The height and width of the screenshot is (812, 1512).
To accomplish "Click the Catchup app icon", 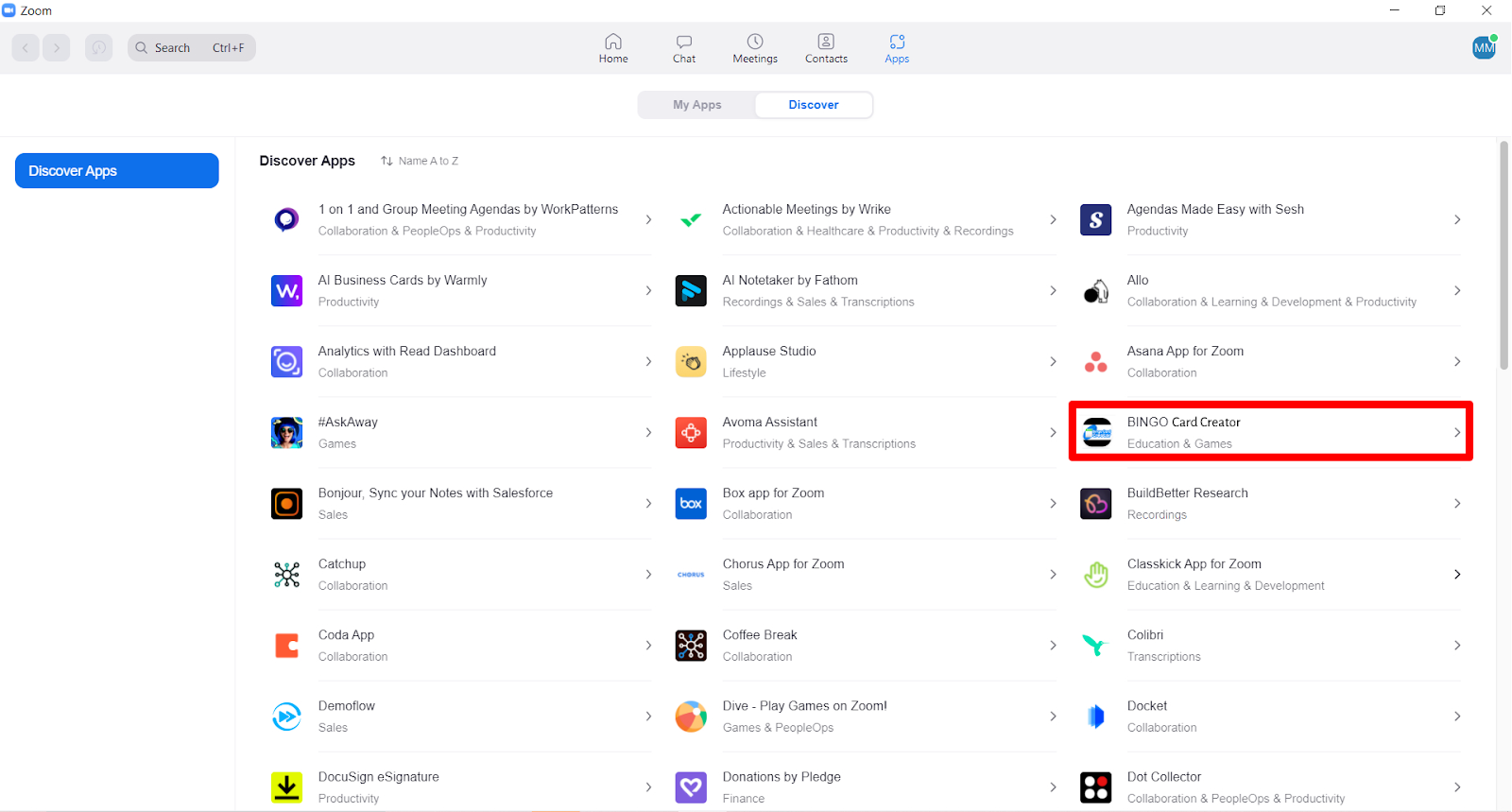I will click(x=286, y=575).
